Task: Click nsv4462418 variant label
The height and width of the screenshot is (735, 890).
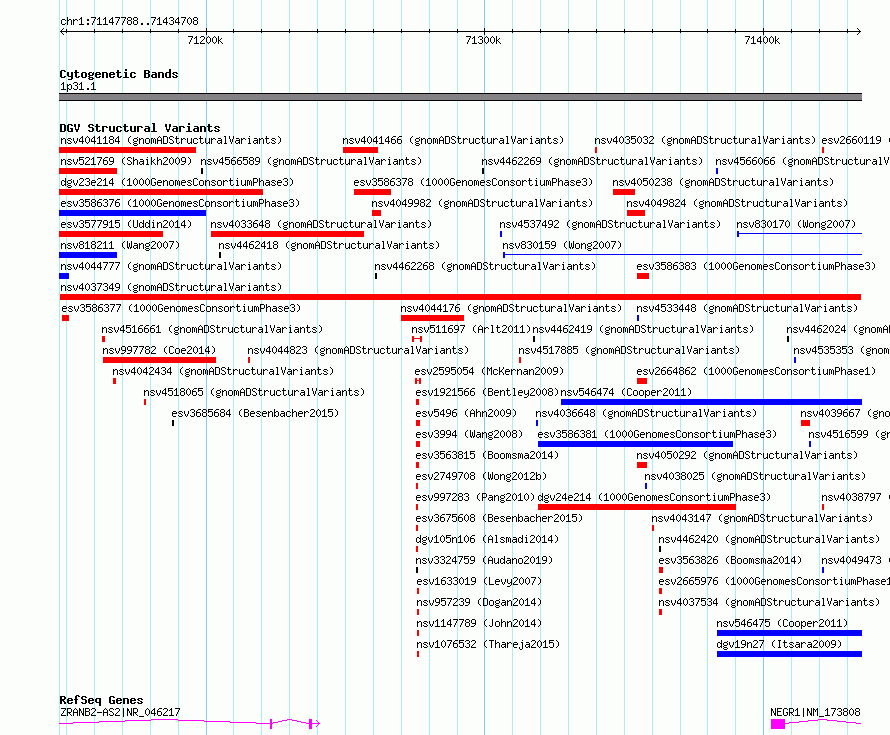Action: (329, 245)
